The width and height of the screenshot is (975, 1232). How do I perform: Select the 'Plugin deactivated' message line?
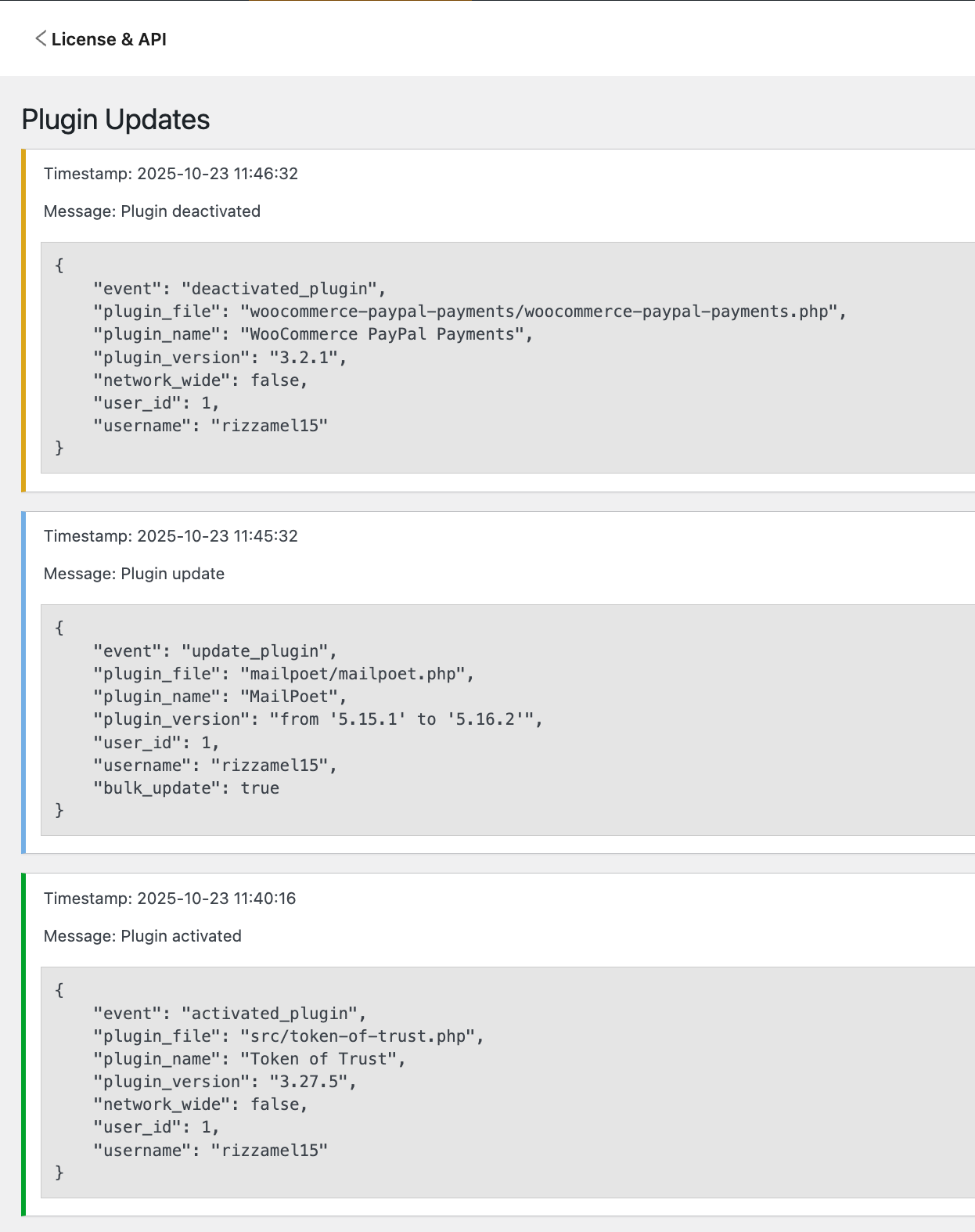[x=152, y=211]
